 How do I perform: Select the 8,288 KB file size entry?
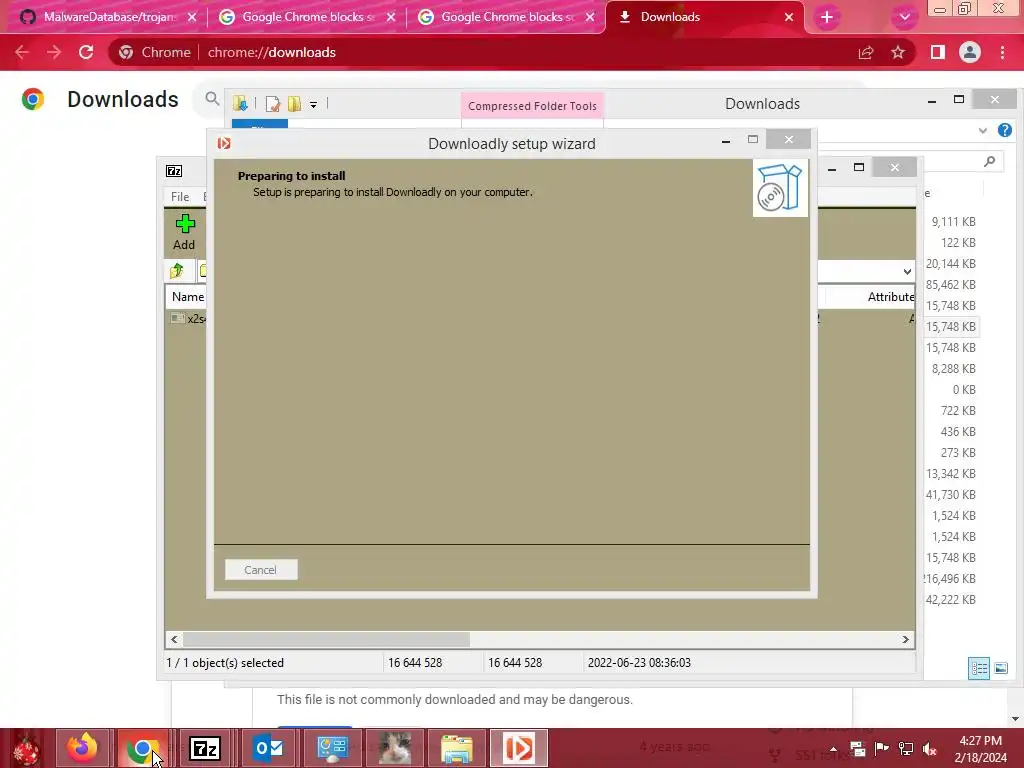tap(953, 368)
